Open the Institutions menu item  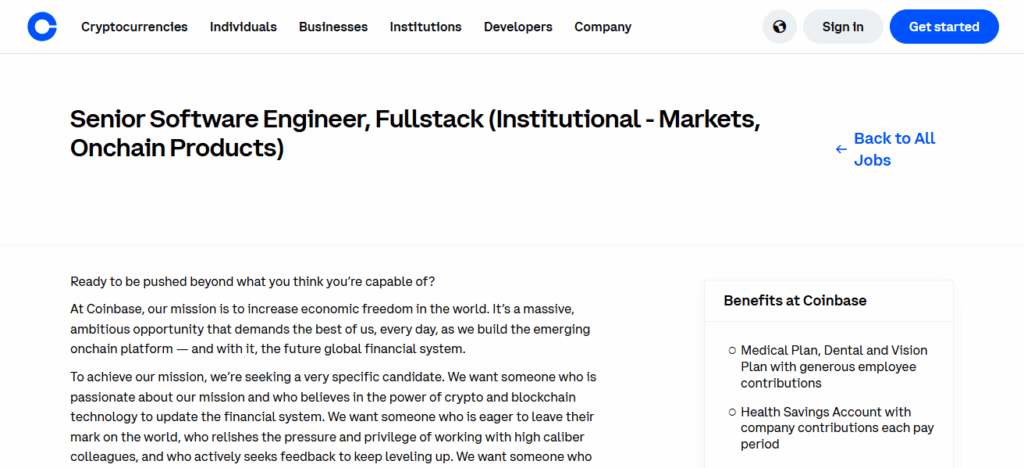[425, 27]
